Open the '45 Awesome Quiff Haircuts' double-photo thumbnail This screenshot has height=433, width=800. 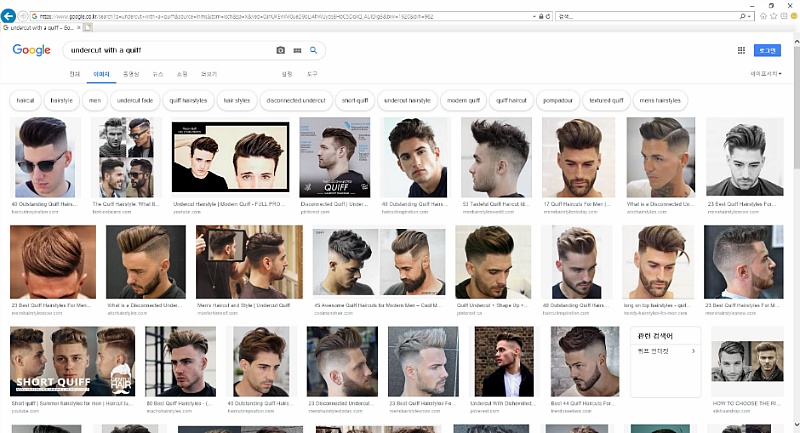tap(379, 262)
